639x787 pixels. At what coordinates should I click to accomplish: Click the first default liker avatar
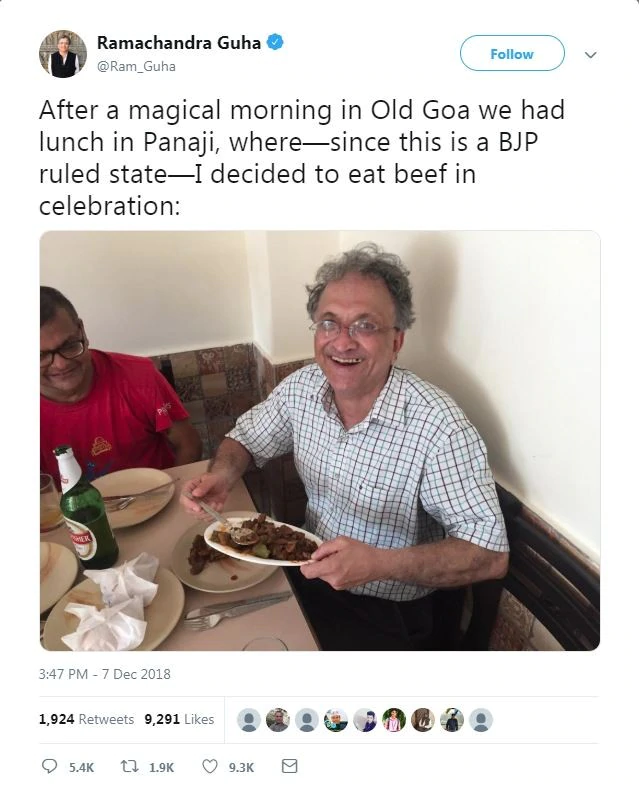coord(250,719)
